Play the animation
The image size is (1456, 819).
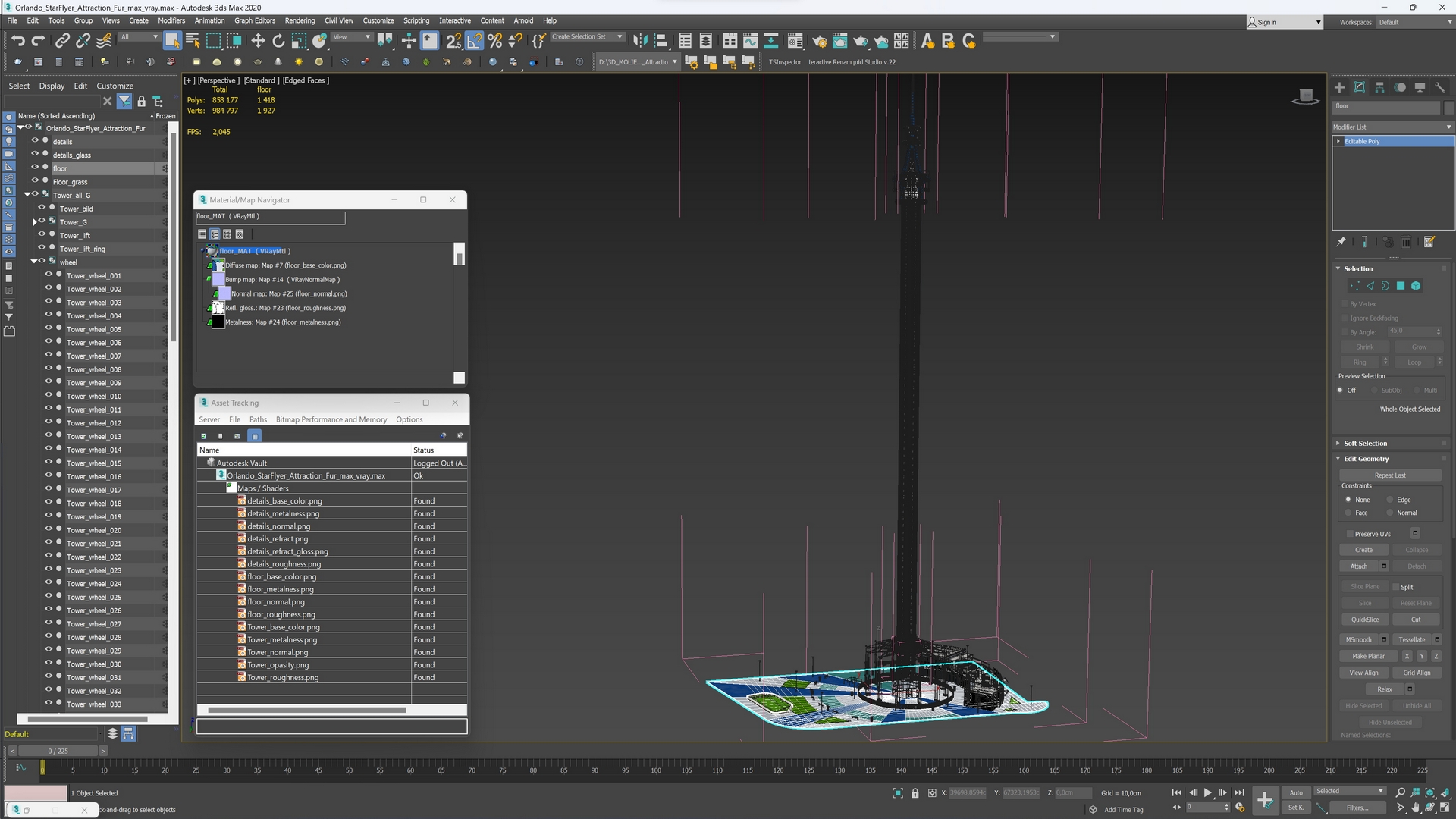(1208, 792)
